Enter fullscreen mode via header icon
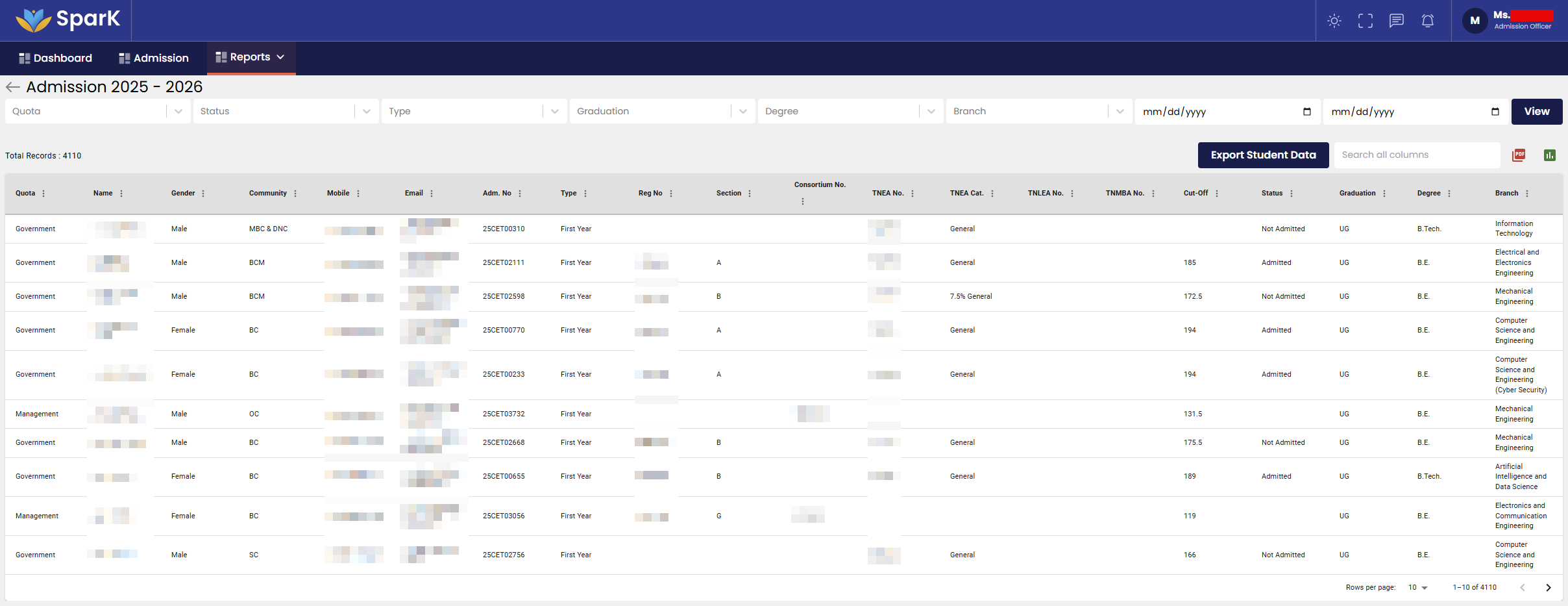1568x606 pixels. point(1365,21)
